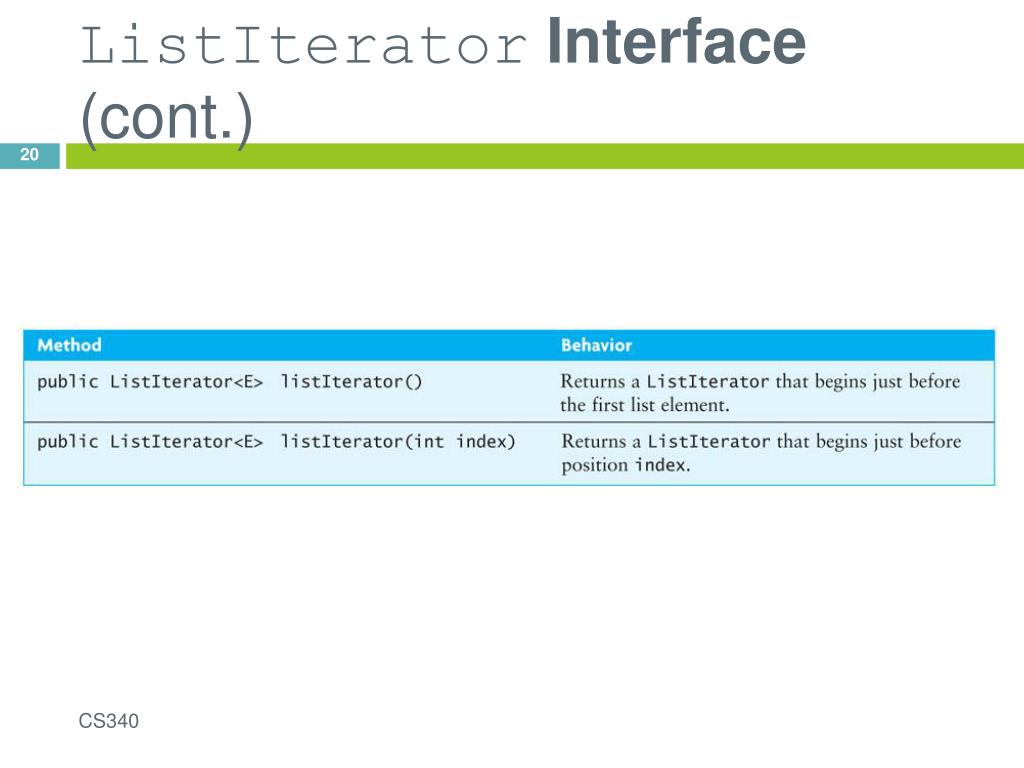
Task: Click the ListIterator monospace title word
Action: 303,44
